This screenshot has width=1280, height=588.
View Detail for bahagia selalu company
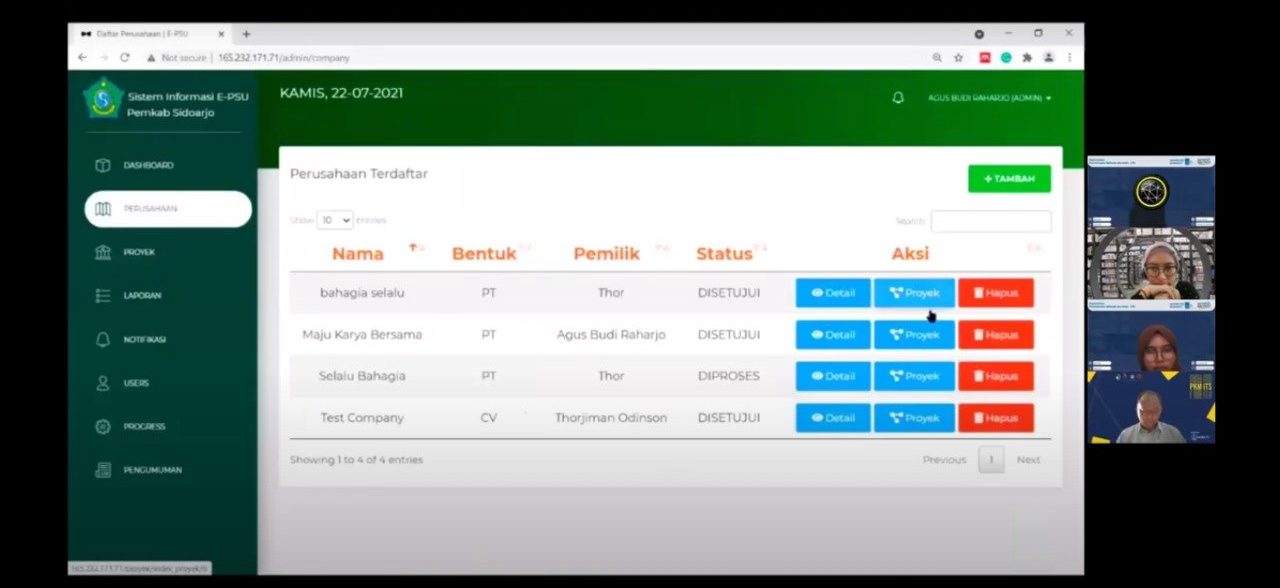833,293
